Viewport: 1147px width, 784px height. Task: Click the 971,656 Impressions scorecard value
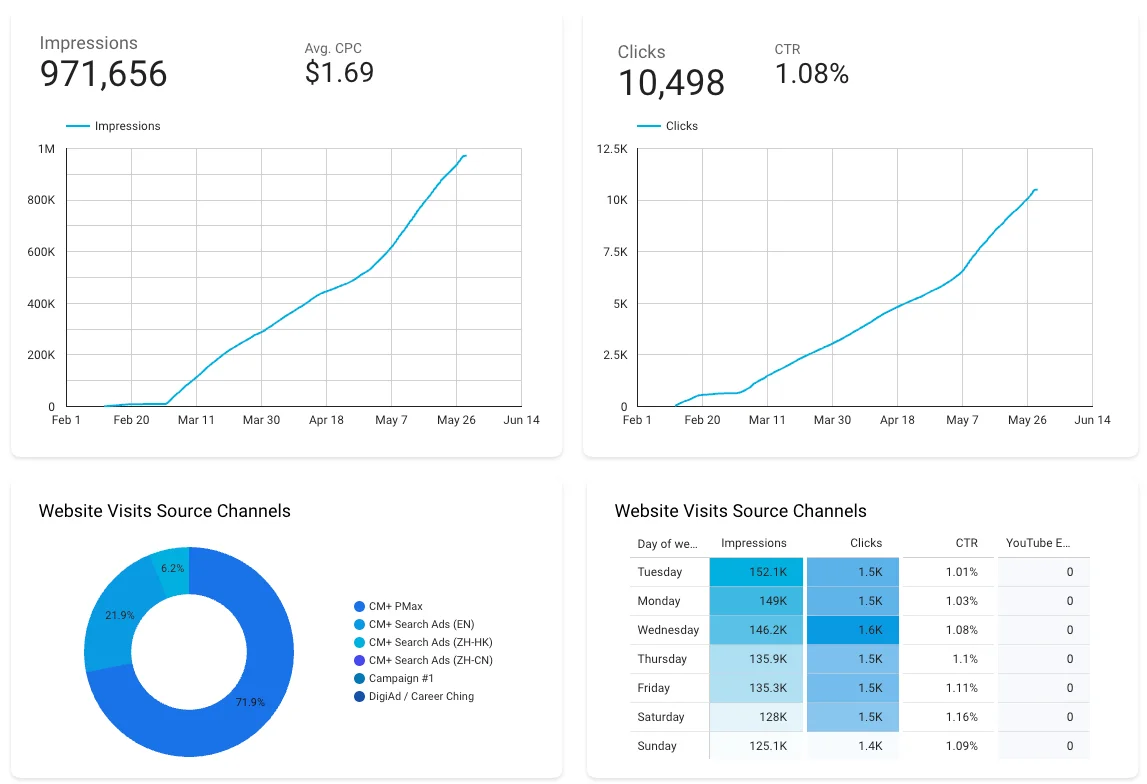click(103, 75)
